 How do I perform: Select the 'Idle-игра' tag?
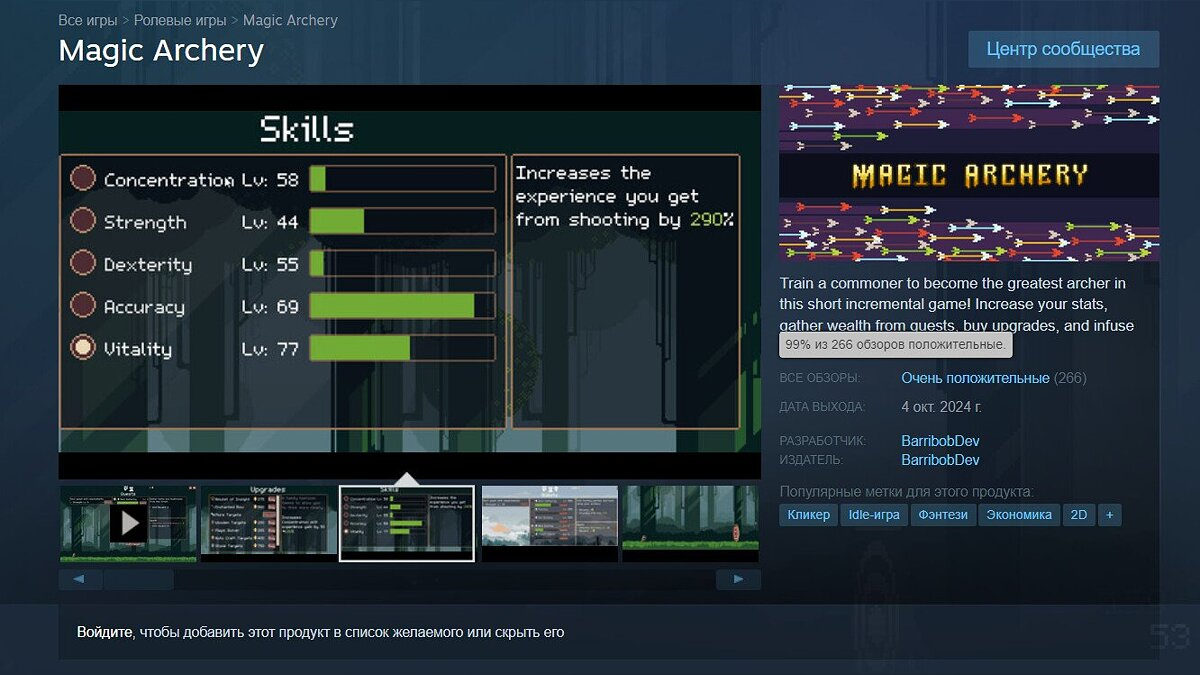click(874, 515)
